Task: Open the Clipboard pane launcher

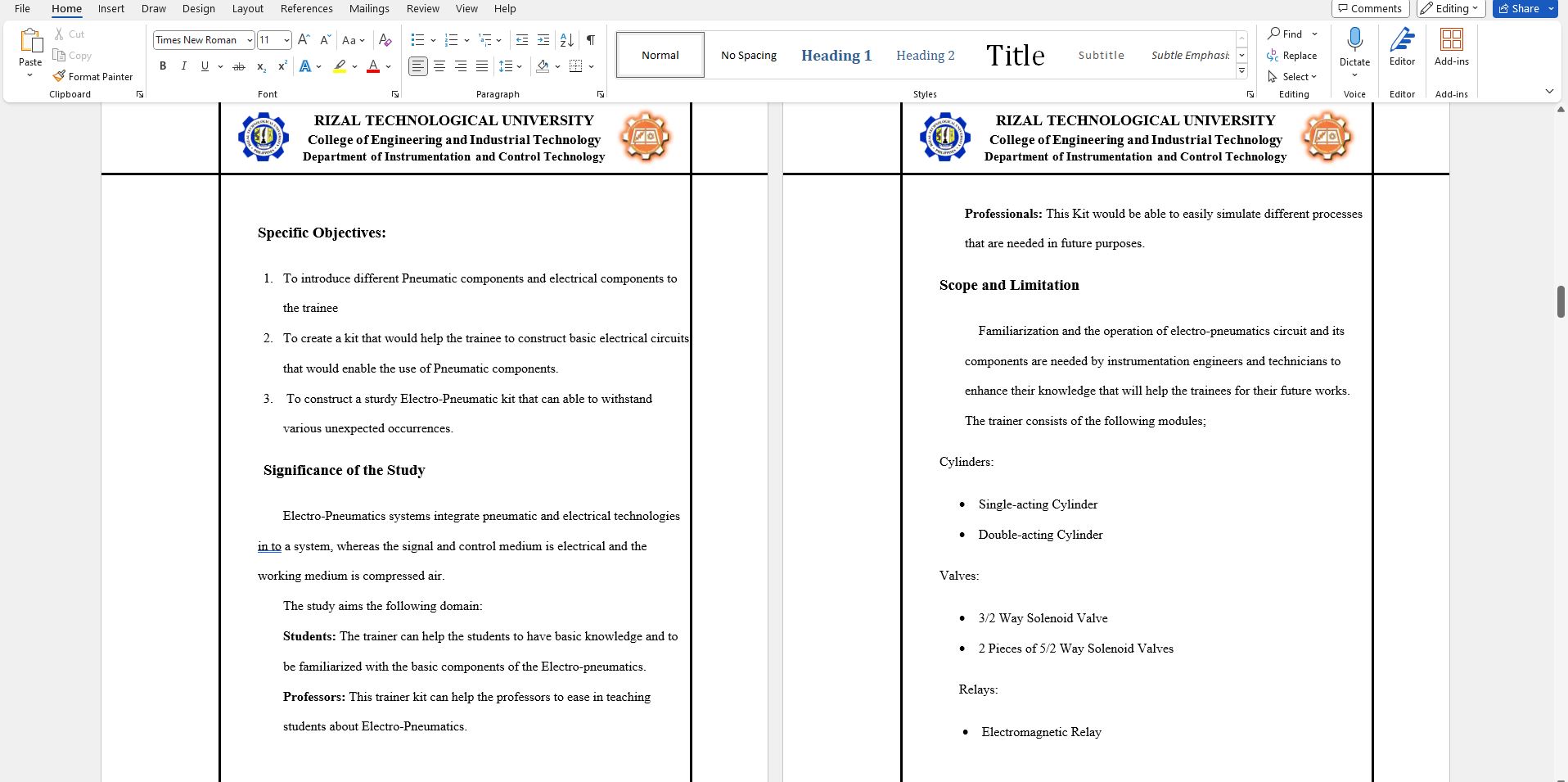Action: [x=140, y=94]
